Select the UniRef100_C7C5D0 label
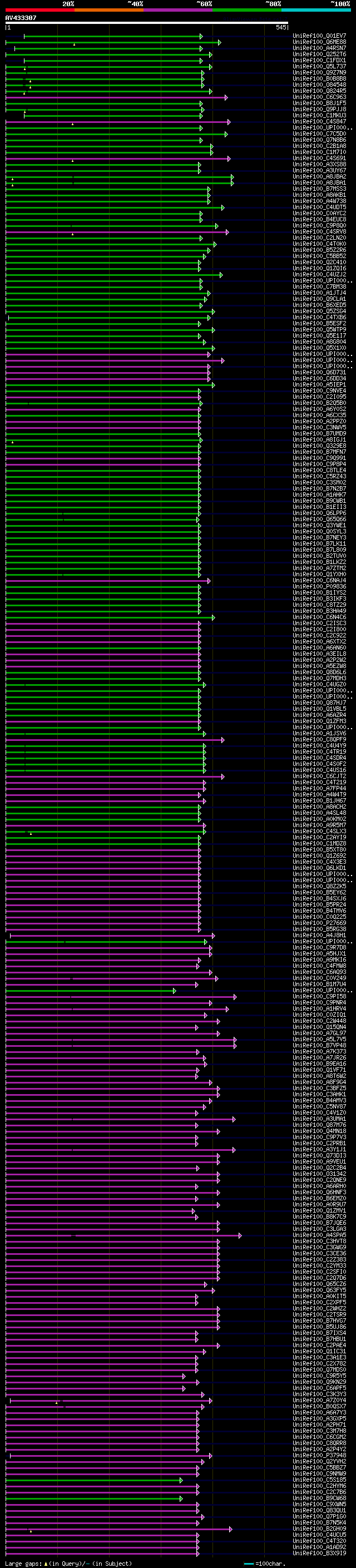This screenshot has width=356, height=1568. click(319, 134)
